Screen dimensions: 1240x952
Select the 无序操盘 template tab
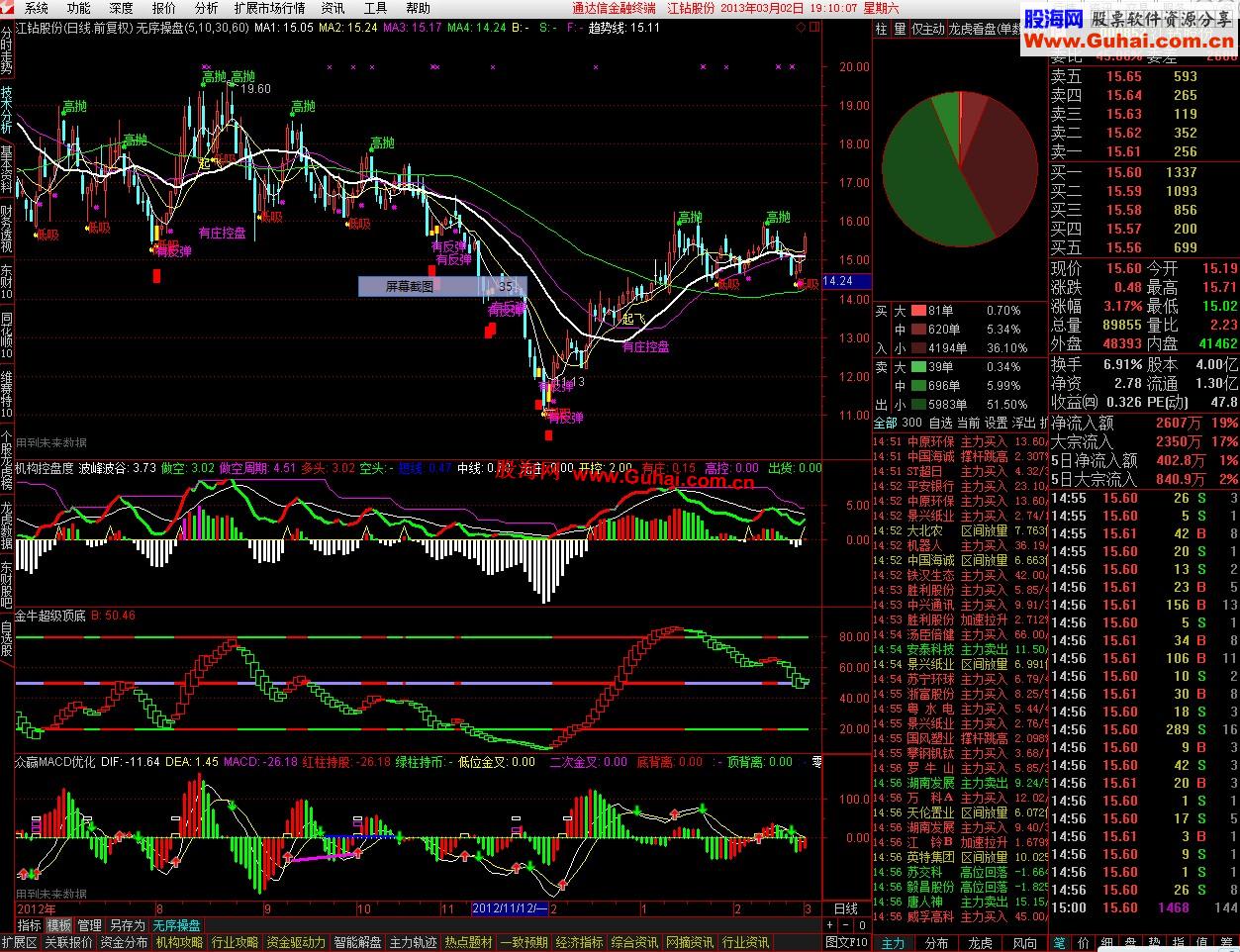point(176,925)
